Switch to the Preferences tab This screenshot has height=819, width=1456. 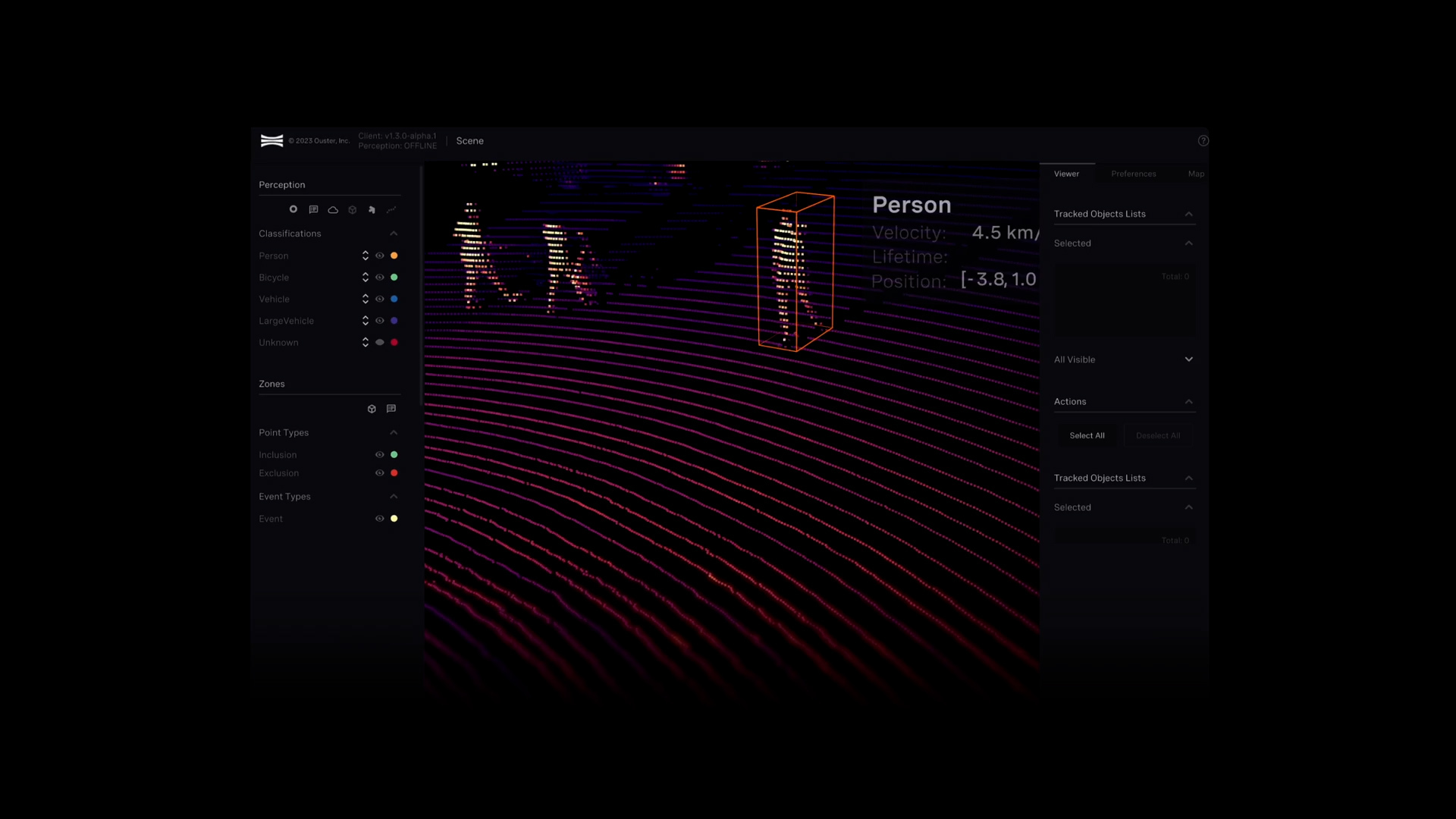[1133, 174]
